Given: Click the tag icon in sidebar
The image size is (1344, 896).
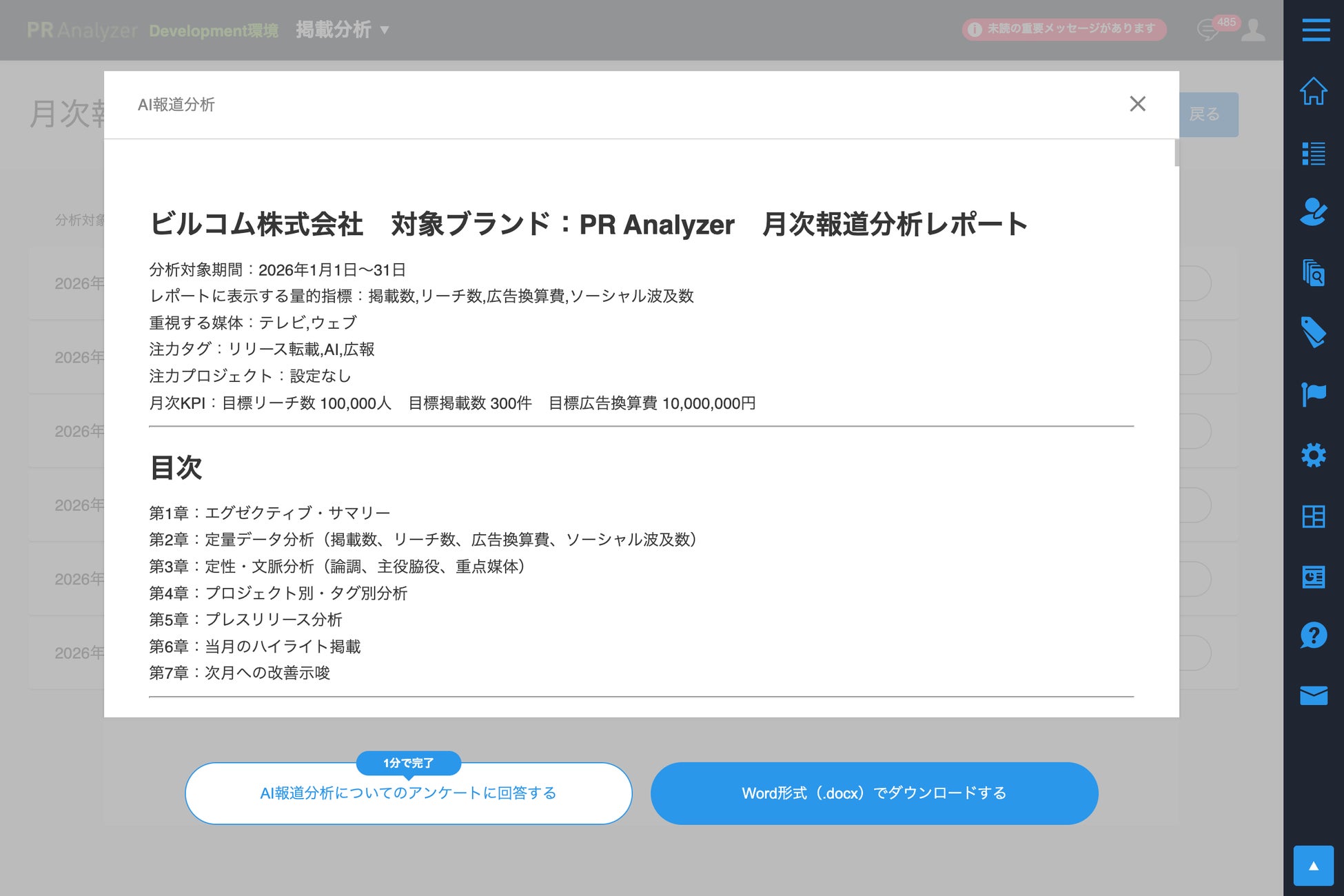Looking at the screenshot, I should point(1313,332).
